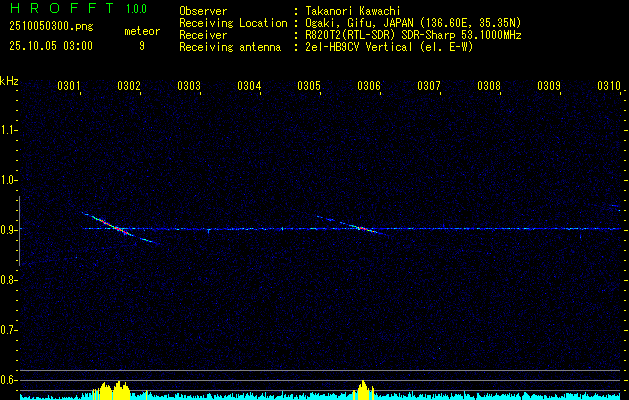Viewport: 629px width, 400px height.
Task: Click the Receiving antenna field label
Action: point(230,47)
